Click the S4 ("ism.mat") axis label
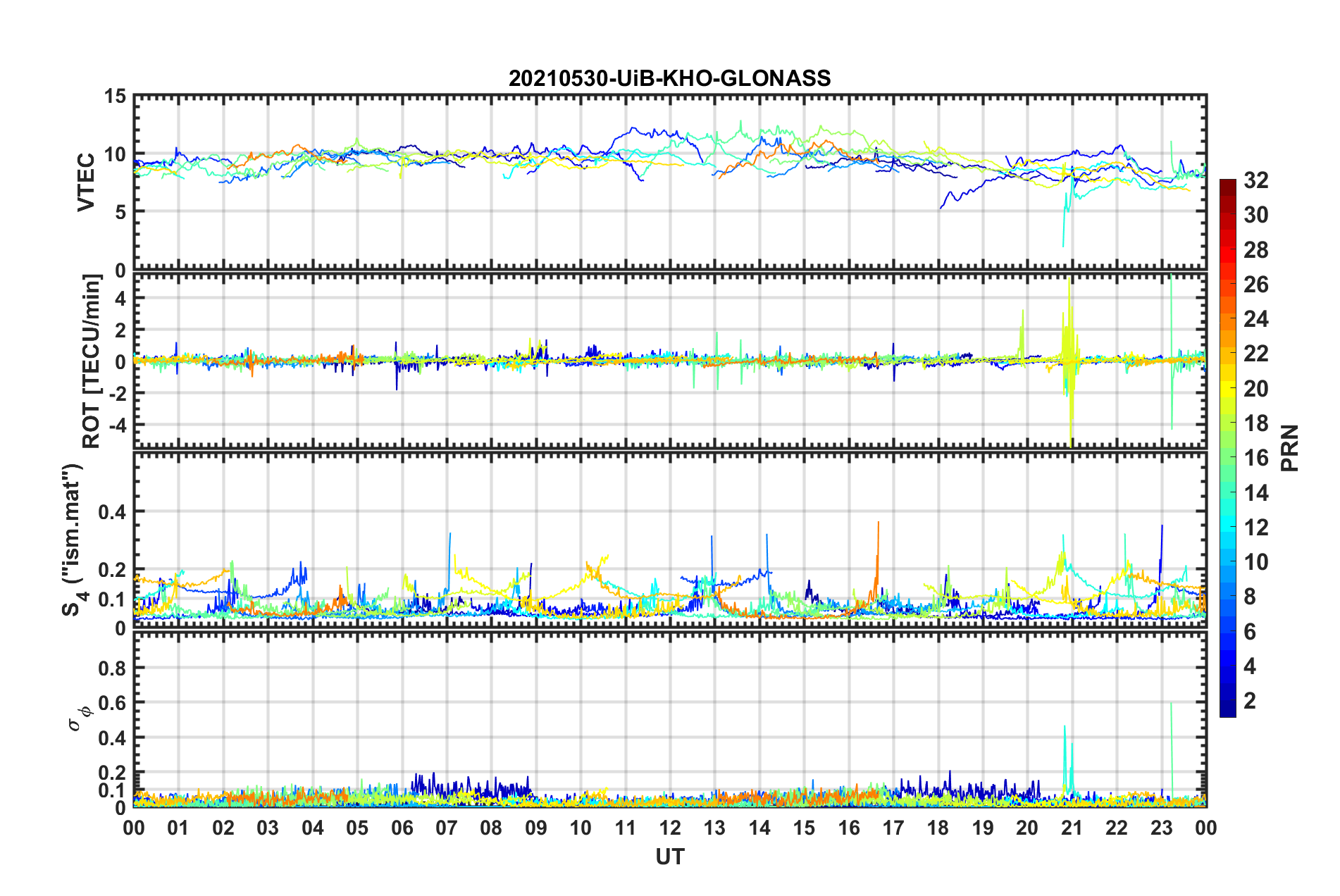The width and height of the screenshot is (1340, 896). pos(73,540)
